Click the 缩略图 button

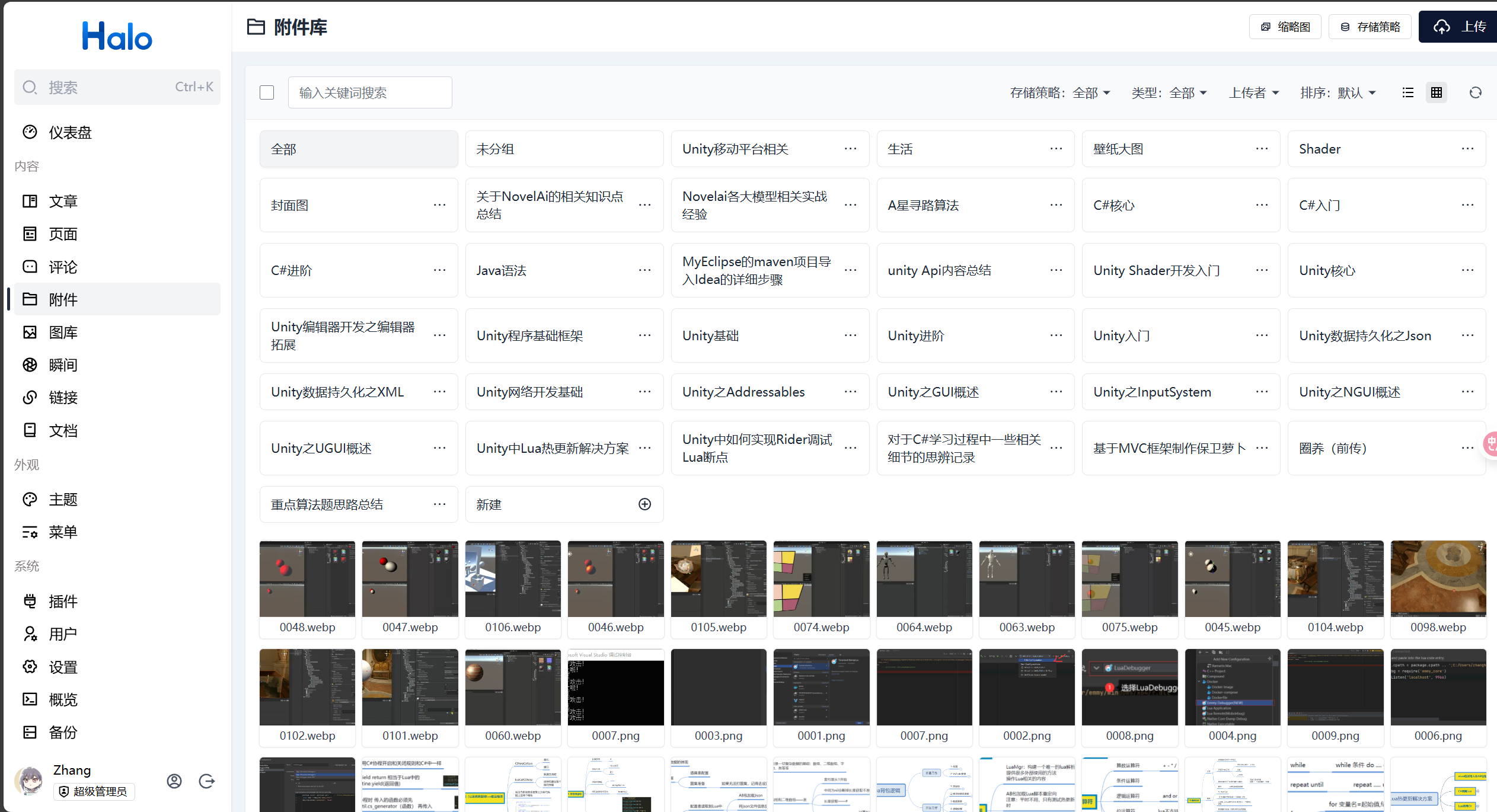(x=1285, y=27)
